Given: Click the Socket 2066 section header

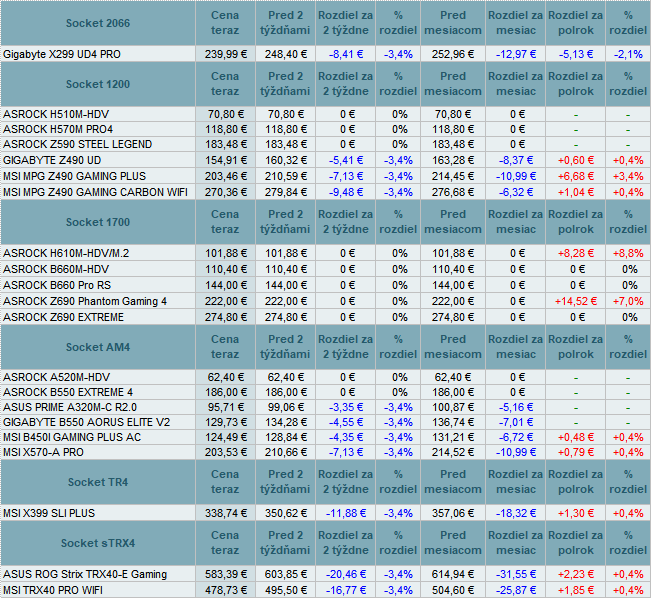Looking at the screenshot, I should (98, 23).
